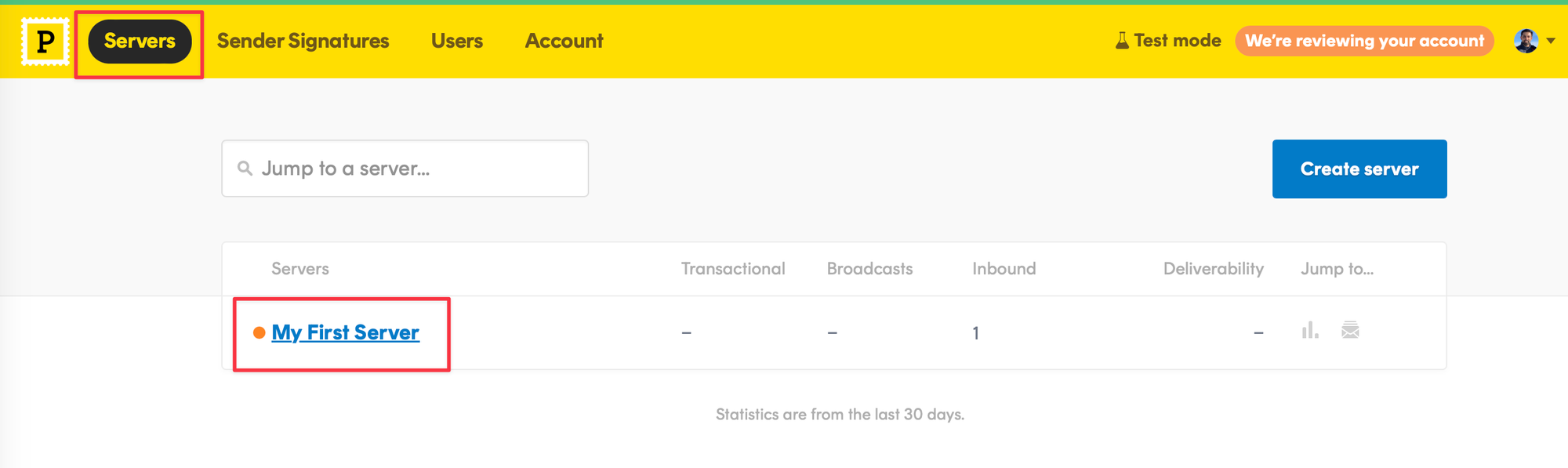
Task: Click the flask Test mode icon
Action: click(x=1122, y=41)
